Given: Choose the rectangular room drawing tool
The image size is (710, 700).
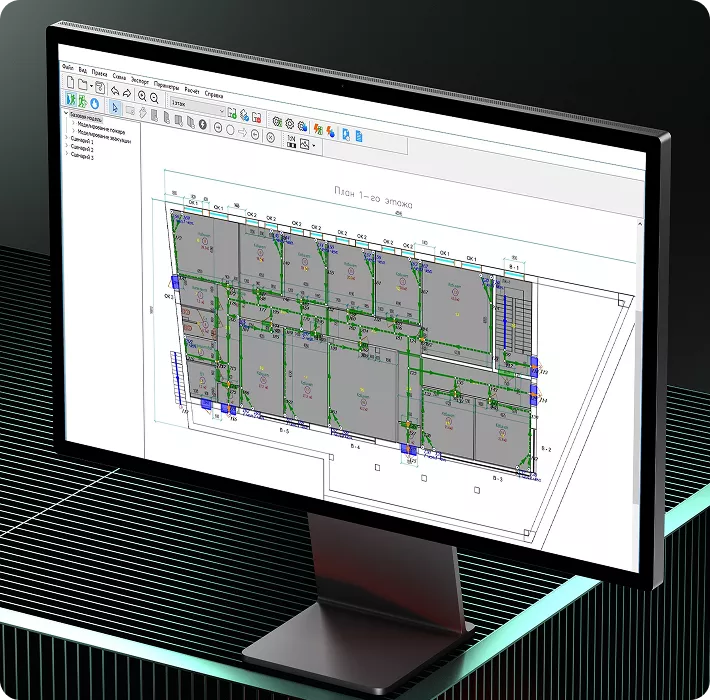Looking at the screenshot, I should click(x=130, y=111).
